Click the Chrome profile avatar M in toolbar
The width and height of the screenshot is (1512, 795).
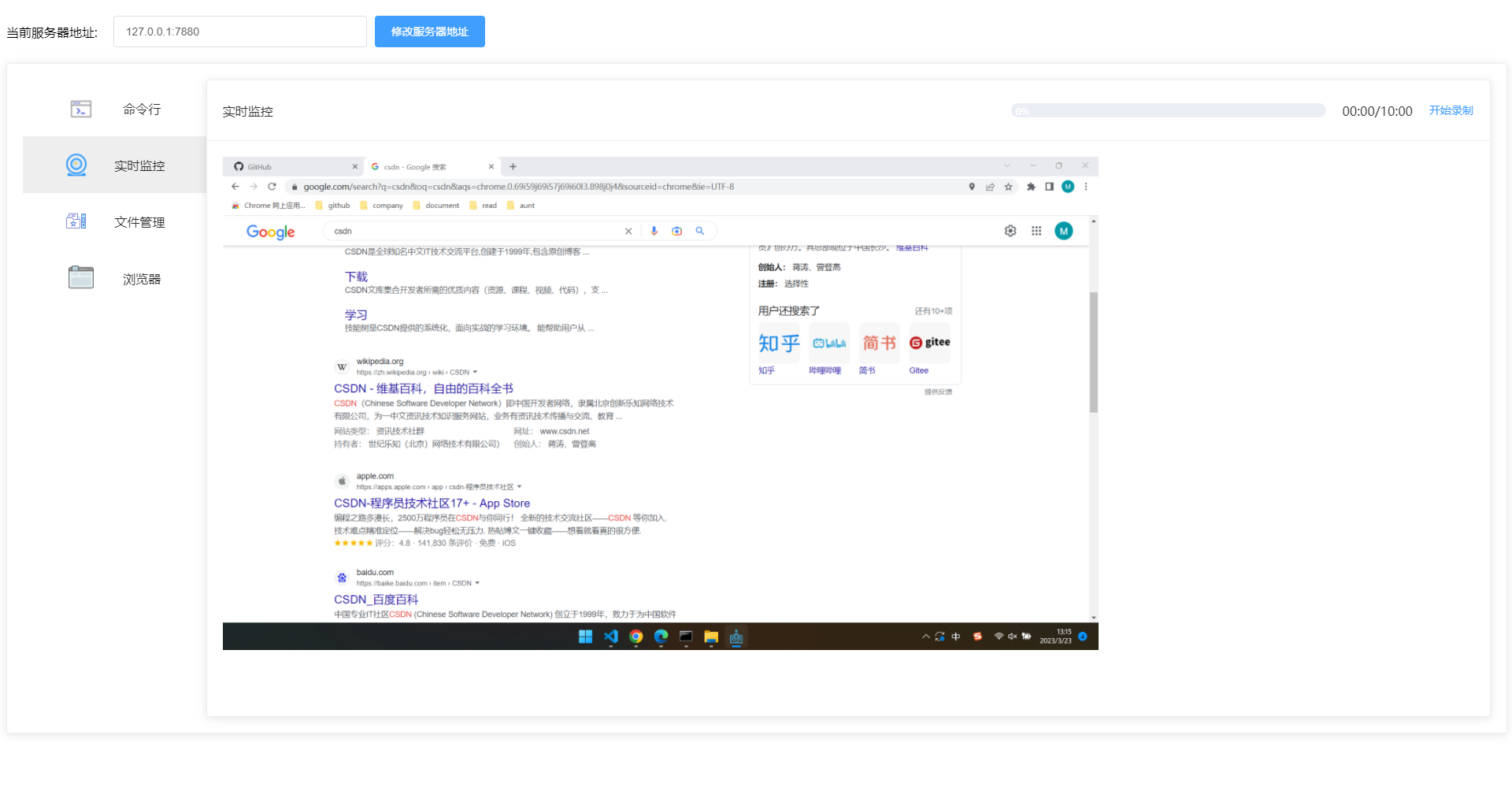pos(1068,187)
